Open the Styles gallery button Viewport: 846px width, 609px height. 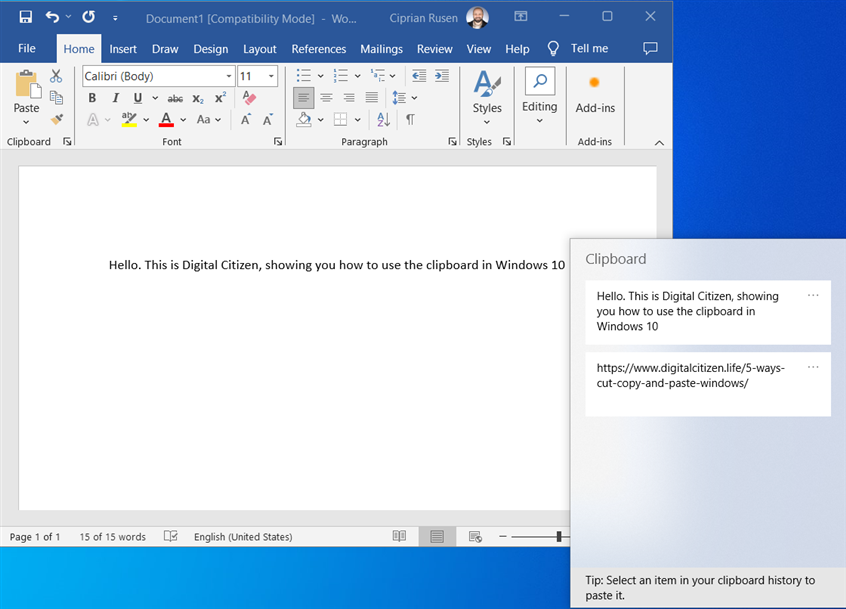pyautogui.click(x=487, y=98)
